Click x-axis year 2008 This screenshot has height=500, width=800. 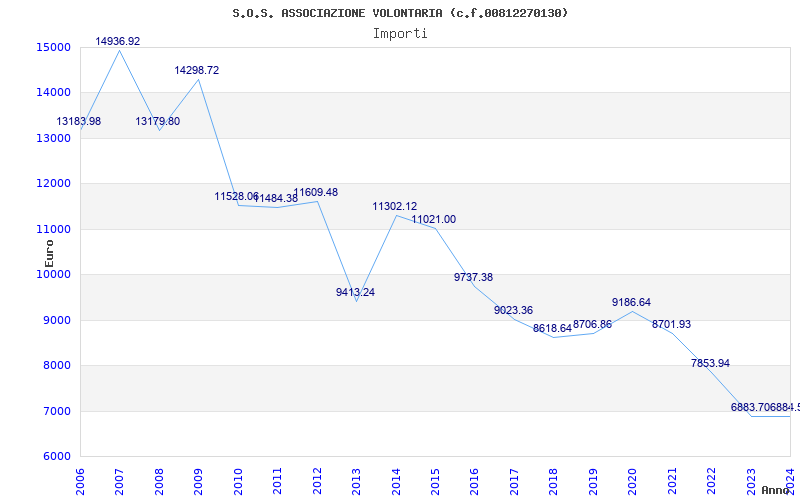(x=159, y=482)
